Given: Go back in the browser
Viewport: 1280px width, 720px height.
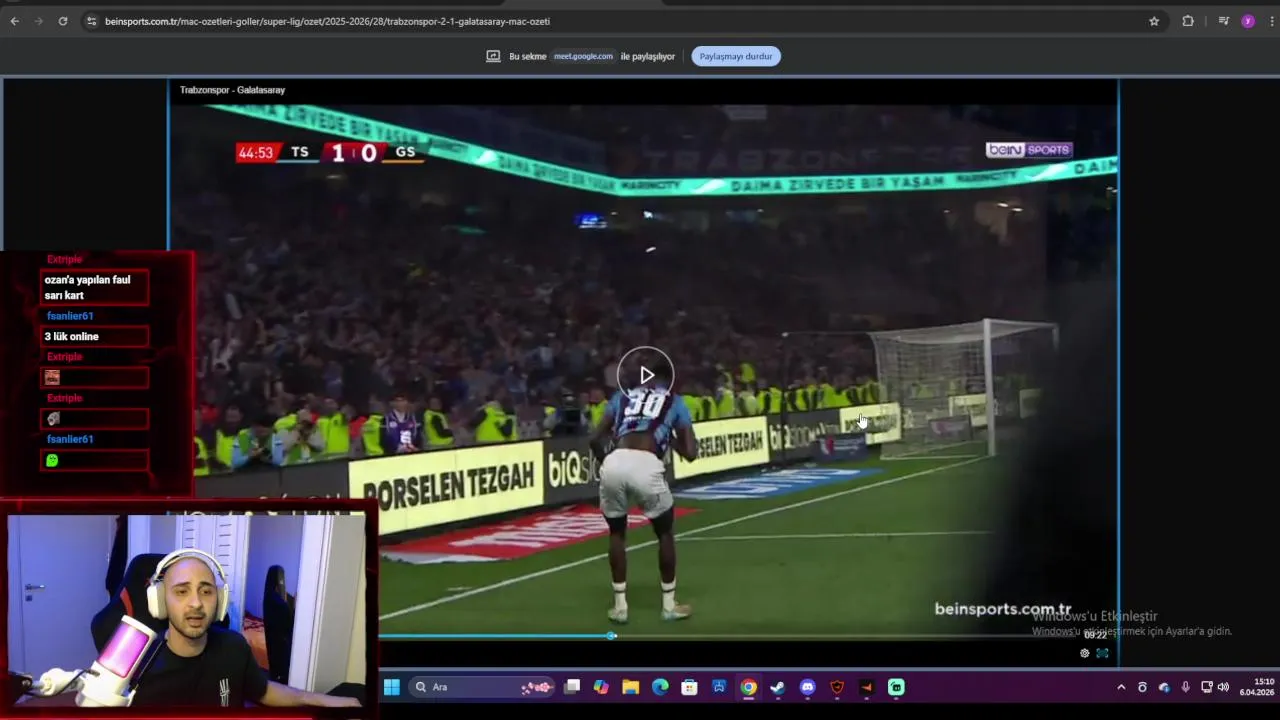Looking at the screenshot, I should click(x=14, y=21).
